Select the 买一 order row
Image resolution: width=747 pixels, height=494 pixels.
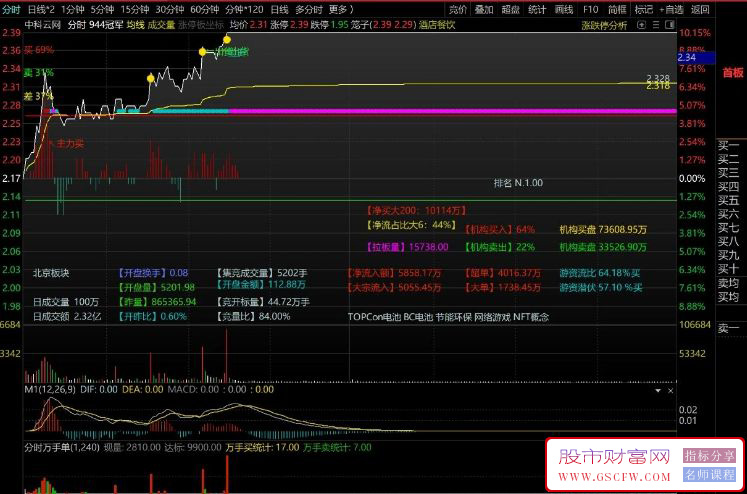(x=728, y=145)
